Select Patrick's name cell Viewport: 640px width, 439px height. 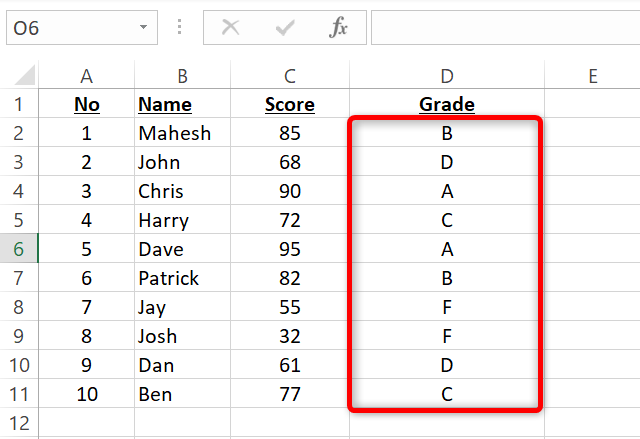tap(182, 279)
